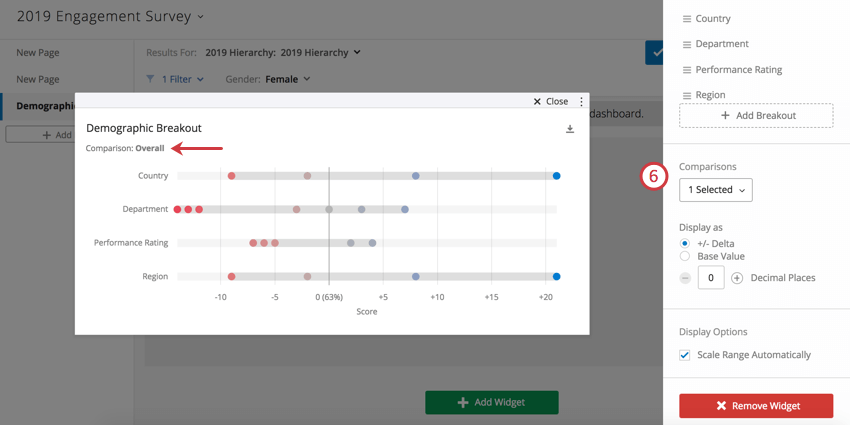Screen dimensions: 850x425
Task: Decrease decimal places with minus icon
Action: (x=685, y=278)
